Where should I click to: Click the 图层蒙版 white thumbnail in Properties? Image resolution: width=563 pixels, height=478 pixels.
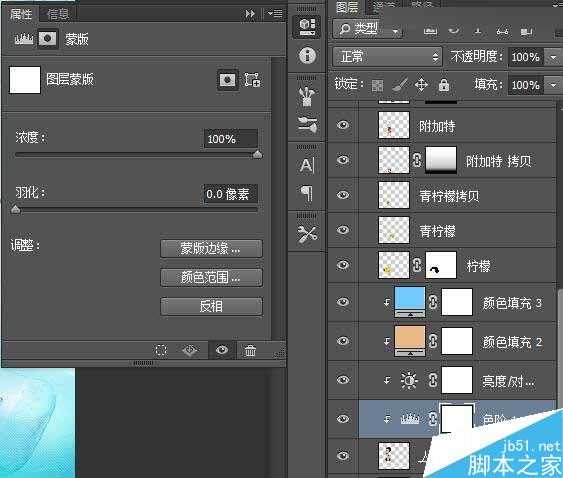pyautogui.click(x=25, y=80)
